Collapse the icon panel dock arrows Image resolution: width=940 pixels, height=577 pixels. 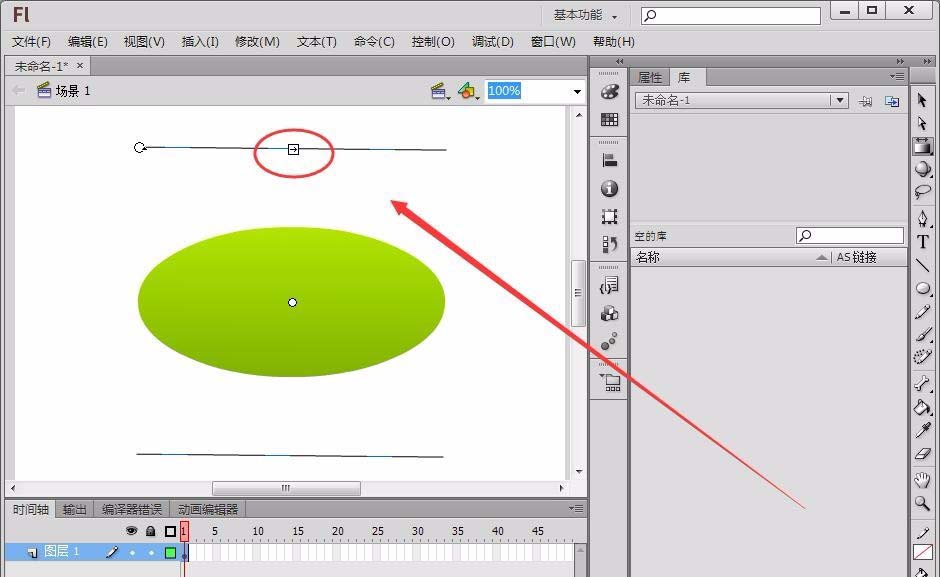pos(619,61)
